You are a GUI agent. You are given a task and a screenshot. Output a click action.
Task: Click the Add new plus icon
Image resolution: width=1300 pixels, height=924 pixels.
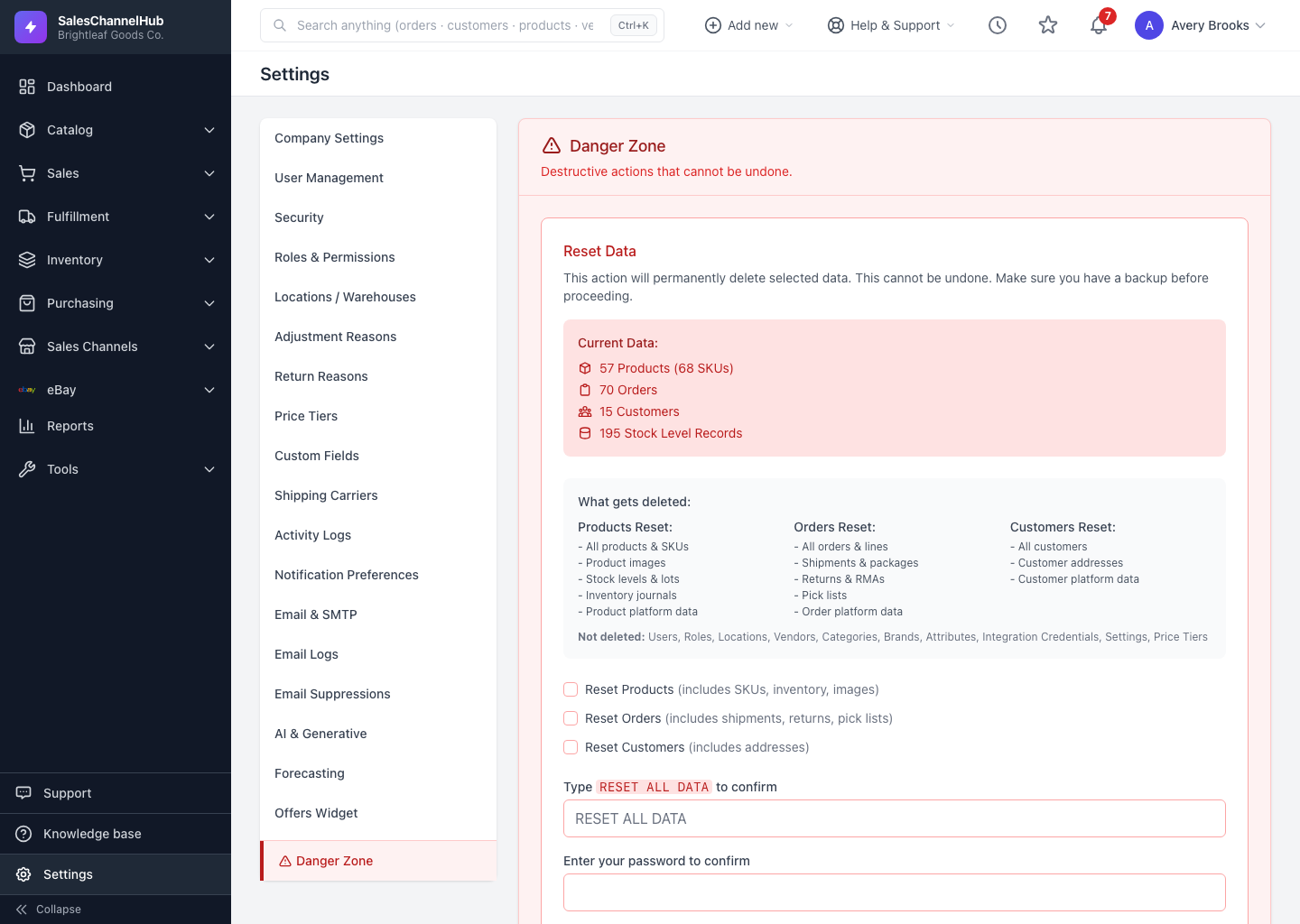pyautogui.click(x=713, y=25)
